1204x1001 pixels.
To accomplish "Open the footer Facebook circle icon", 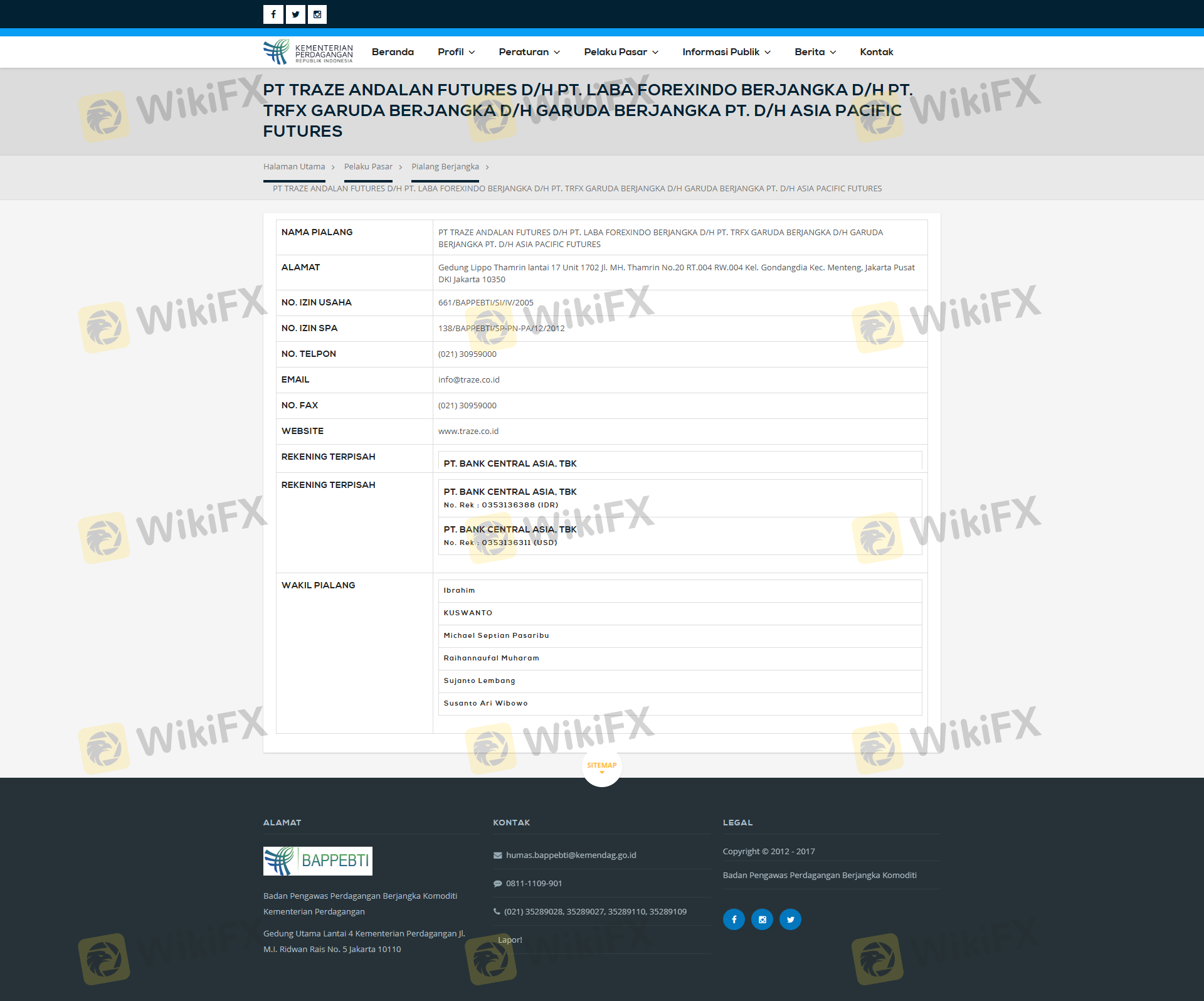I will click(x=734, y=919).
